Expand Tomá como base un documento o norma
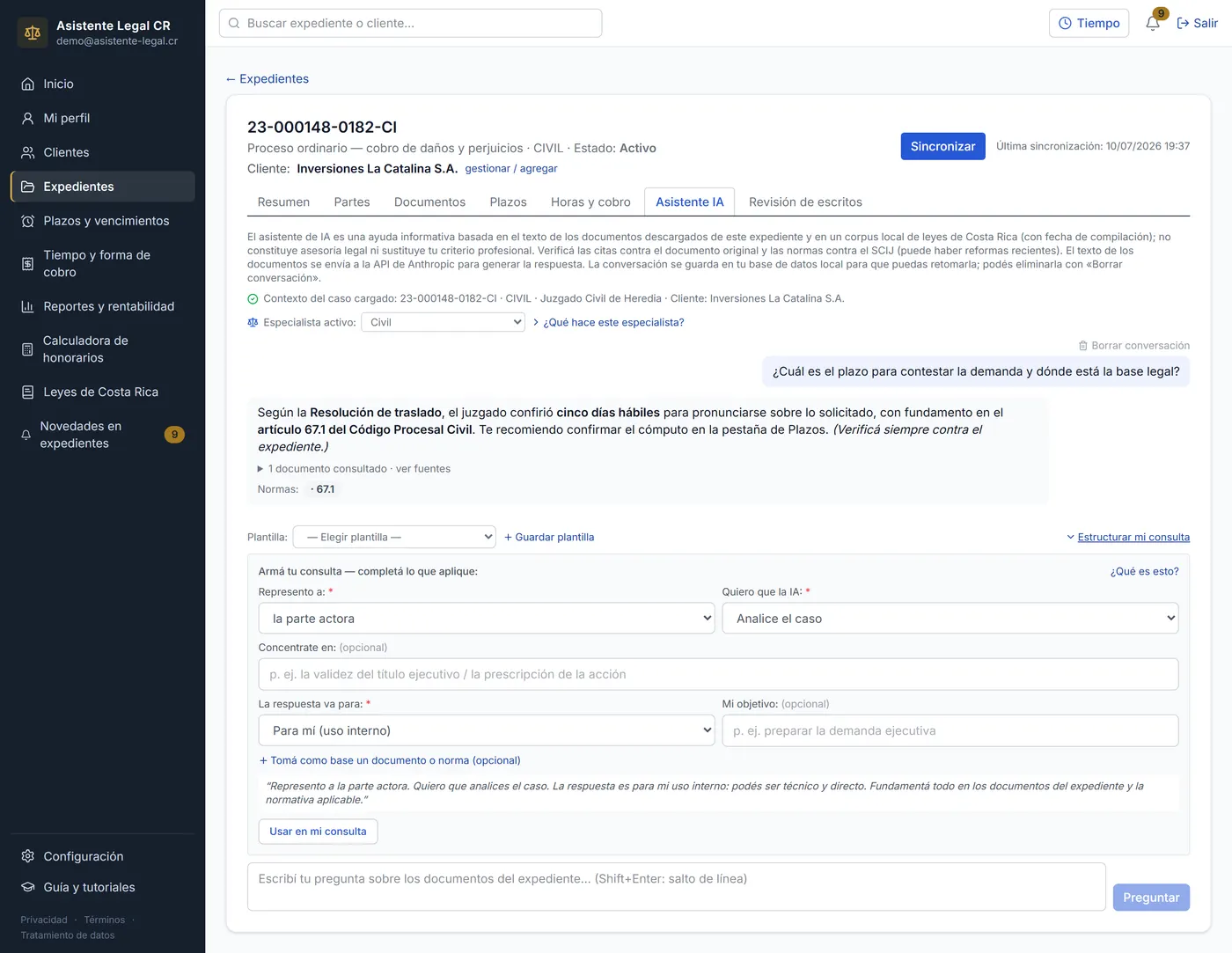Image resolution: width=1232 pixels, height=953 pixels. pos(390,760)
